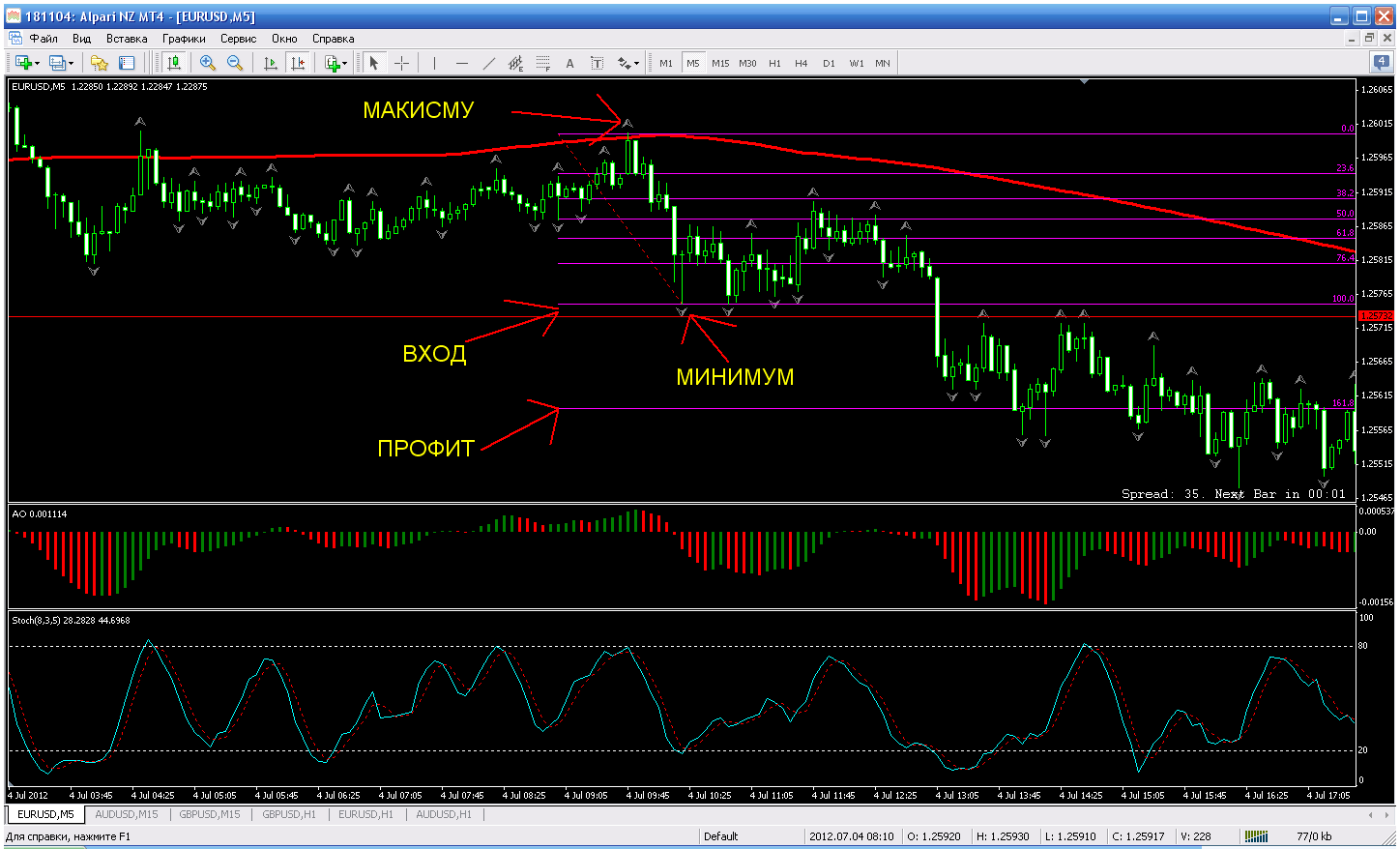Switch chart to M1 timeframe
The width and height of the screenshot is (1400, 849).
click(x=666, y=63)
